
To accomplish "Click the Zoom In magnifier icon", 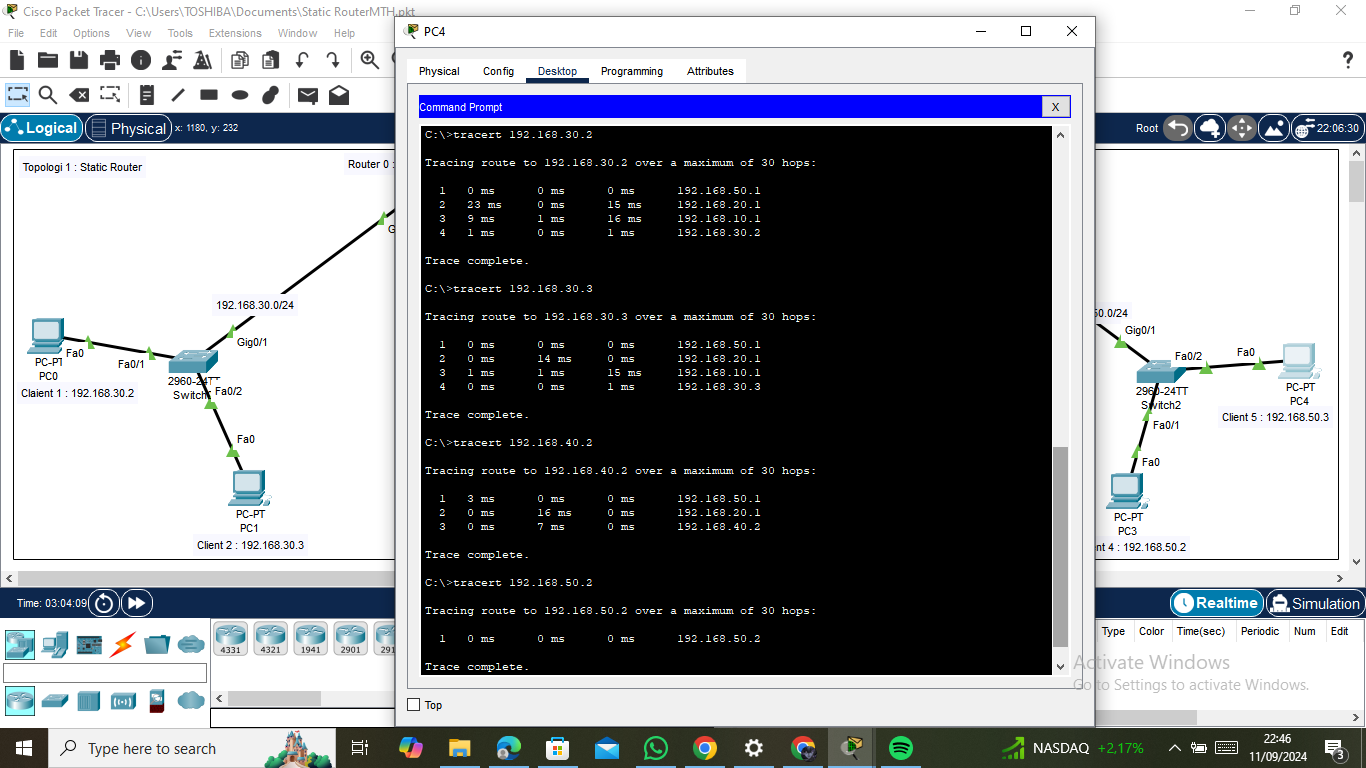I will 369,60.
